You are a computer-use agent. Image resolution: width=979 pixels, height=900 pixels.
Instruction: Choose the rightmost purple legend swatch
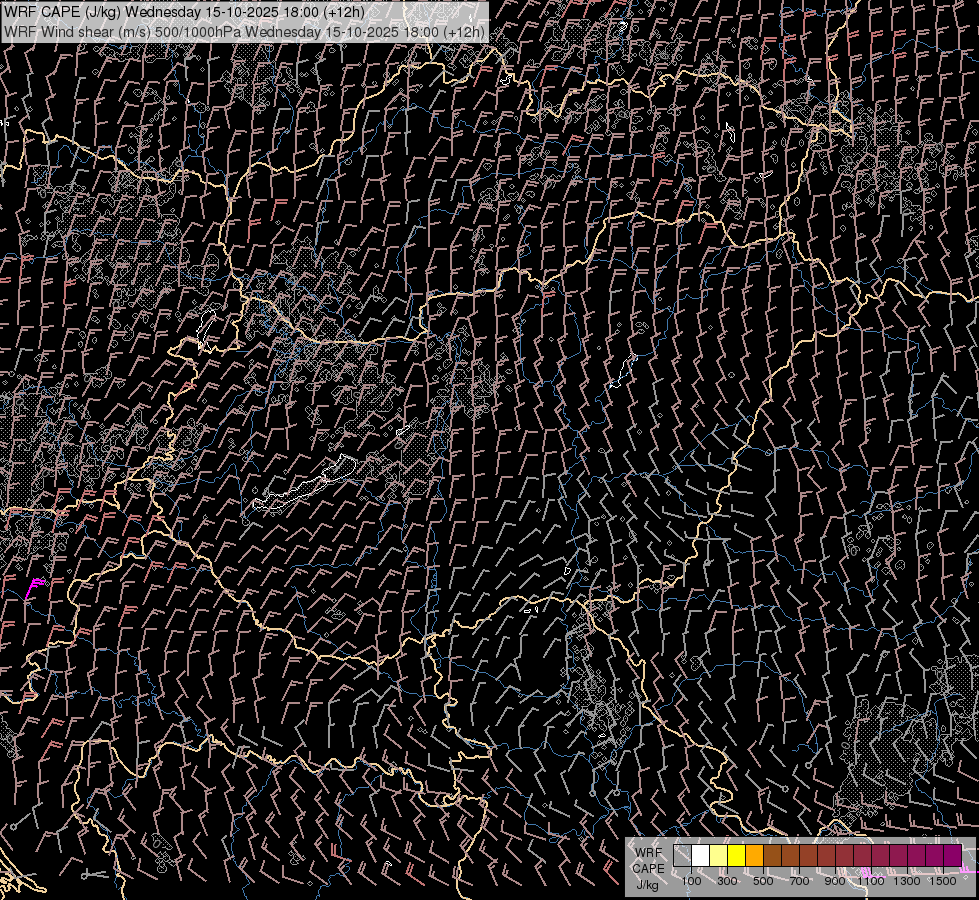pyautogui.click(x=952, y=856)
